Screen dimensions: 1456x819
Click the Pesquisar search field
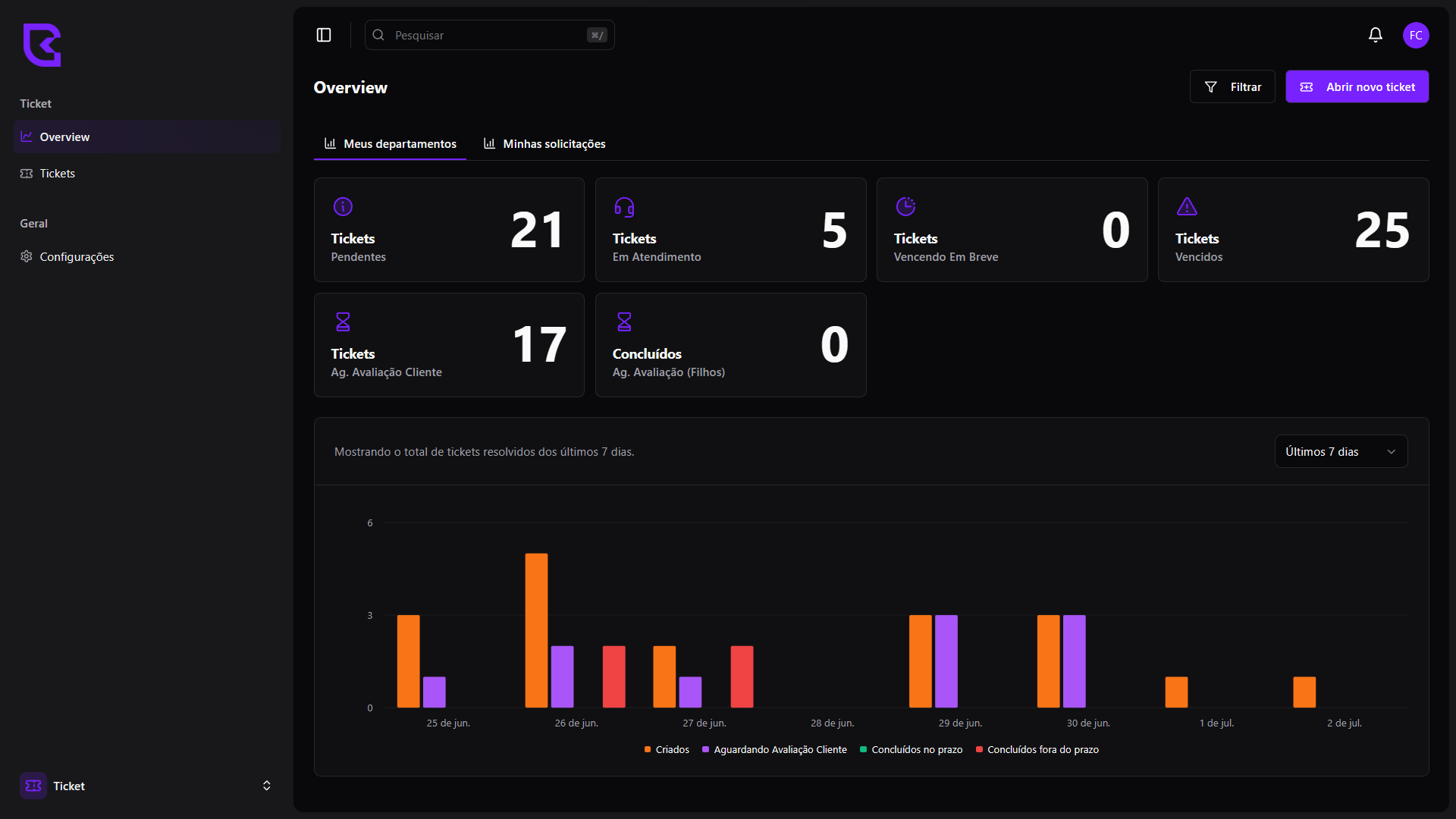[x=489, y=35]
